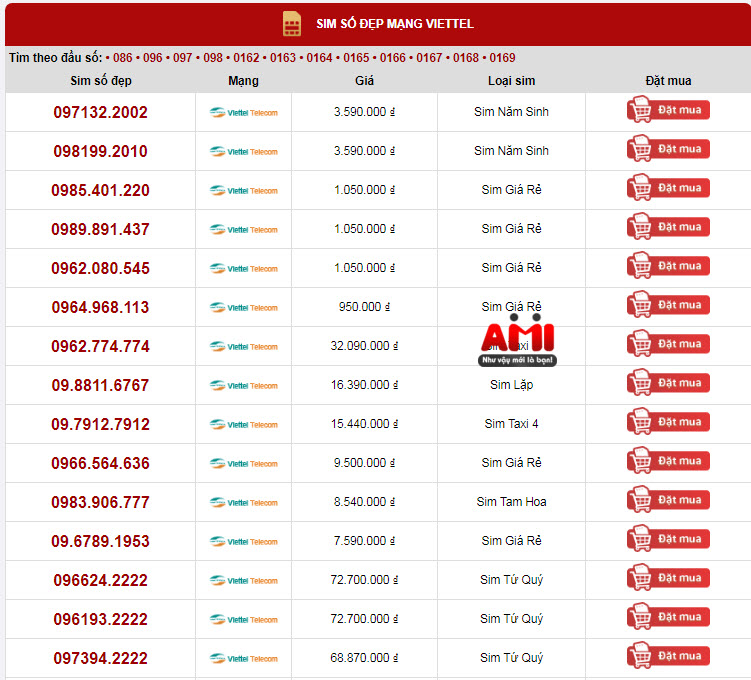
Task: Click the Giá column header
Action: coord(364,81)
